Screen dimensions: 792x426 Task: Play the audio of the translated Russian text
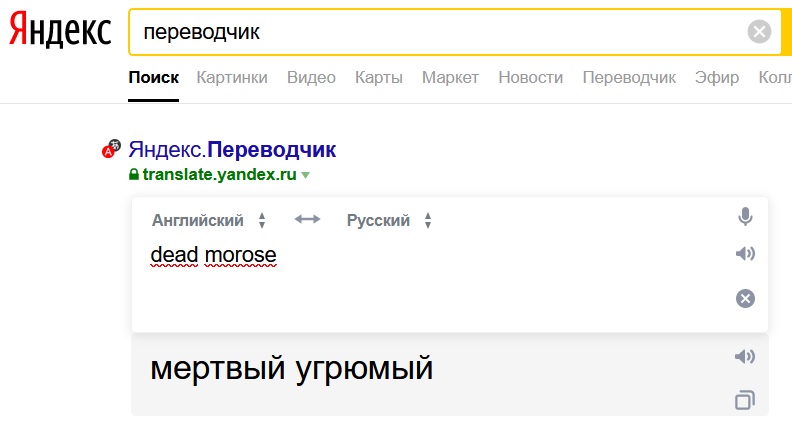(745, 356)
